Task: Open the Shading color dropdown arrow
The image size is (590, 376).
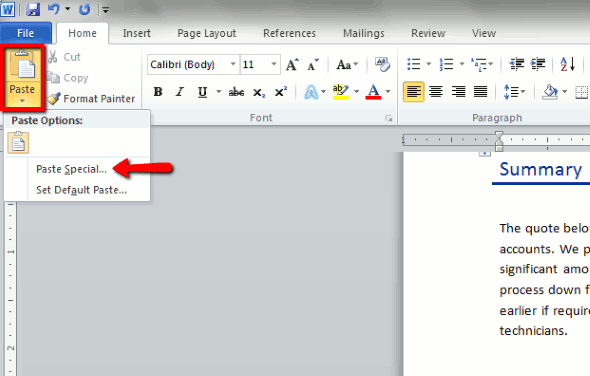Action: 564,92
